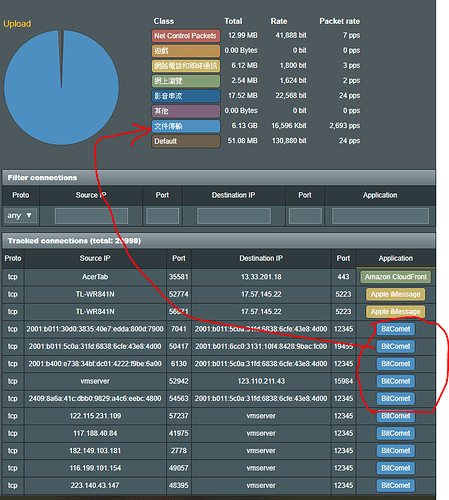Click the BitComet tag in 223.140.43.147 row
This screenshot has width=449, height=500.
pos(396,485)
